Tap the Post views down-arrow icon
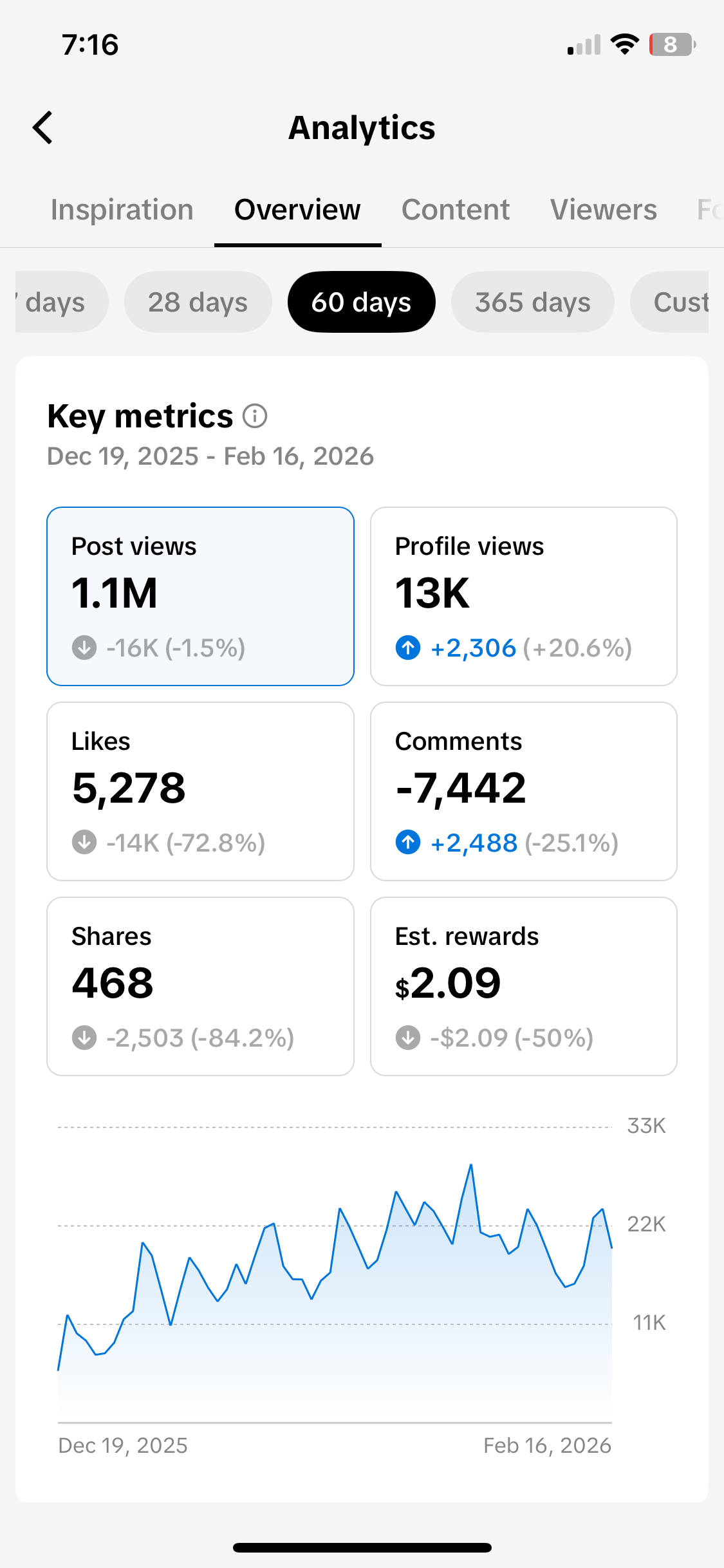 (x=84, y=648)
